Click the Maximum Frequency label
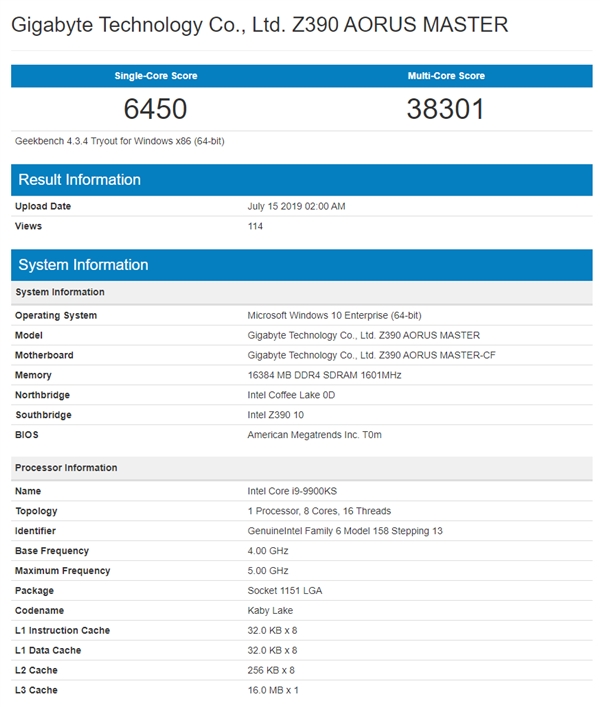 click(62, 571)
